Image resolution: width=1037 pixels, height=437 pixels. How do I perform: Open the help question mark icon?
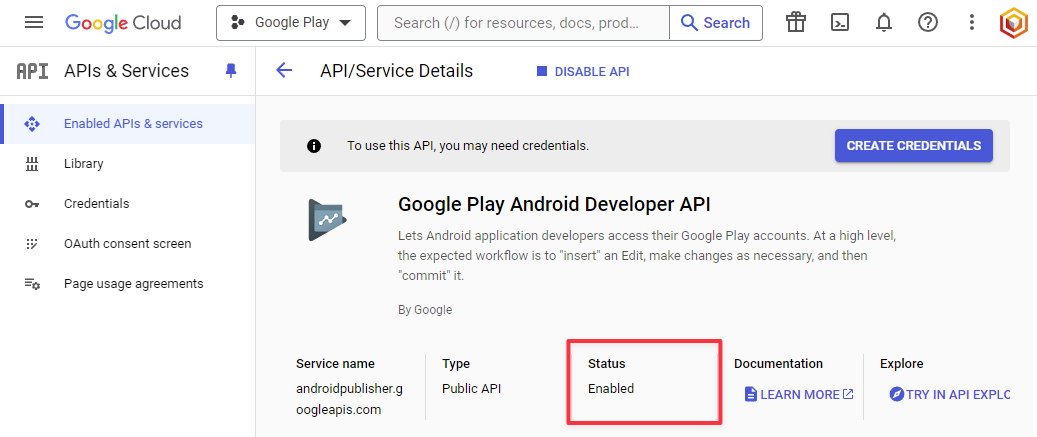[x=928, y=23]
